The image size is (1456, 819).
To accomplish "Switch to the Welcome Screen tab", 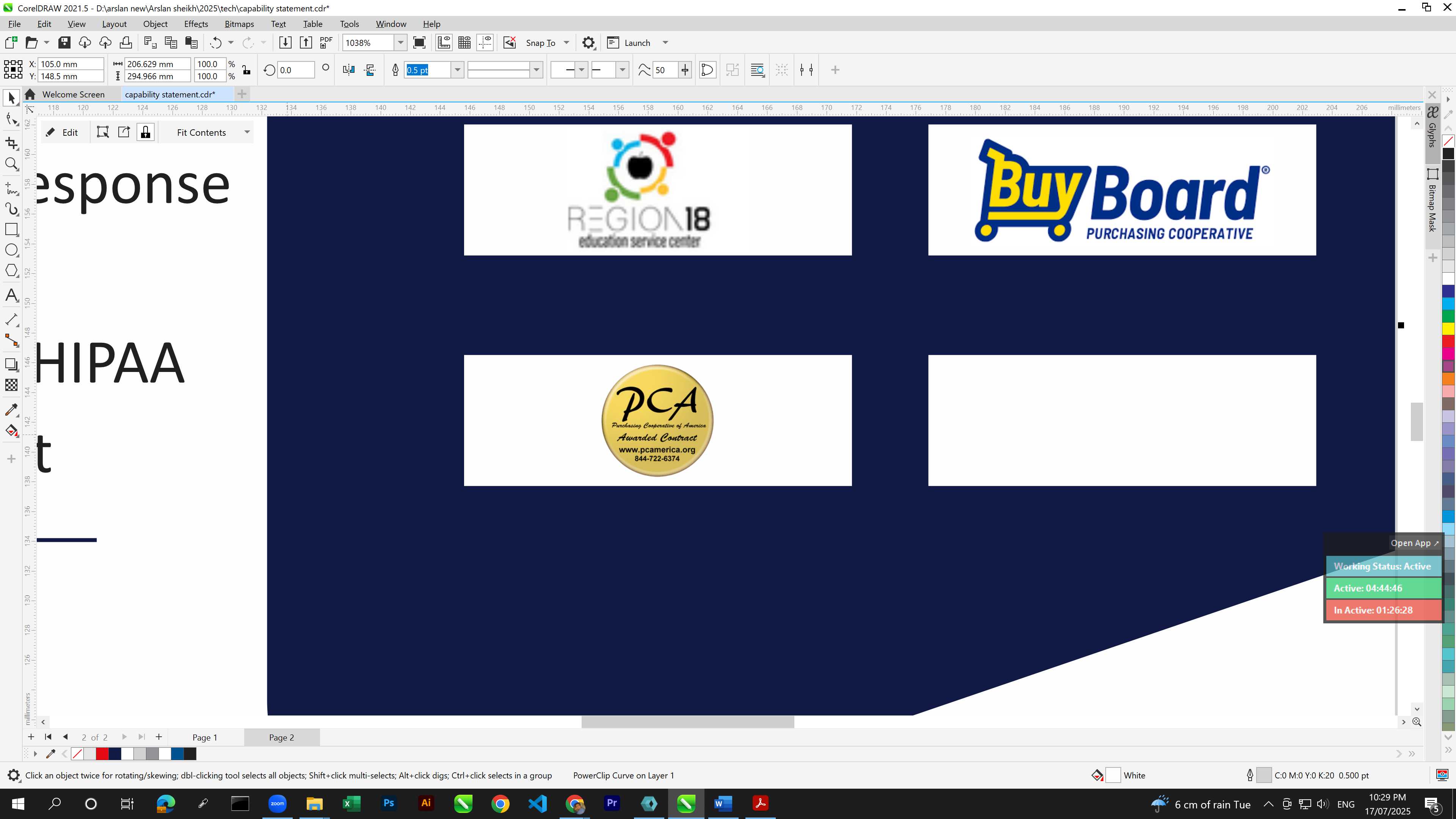I will [x=73, y=94].
